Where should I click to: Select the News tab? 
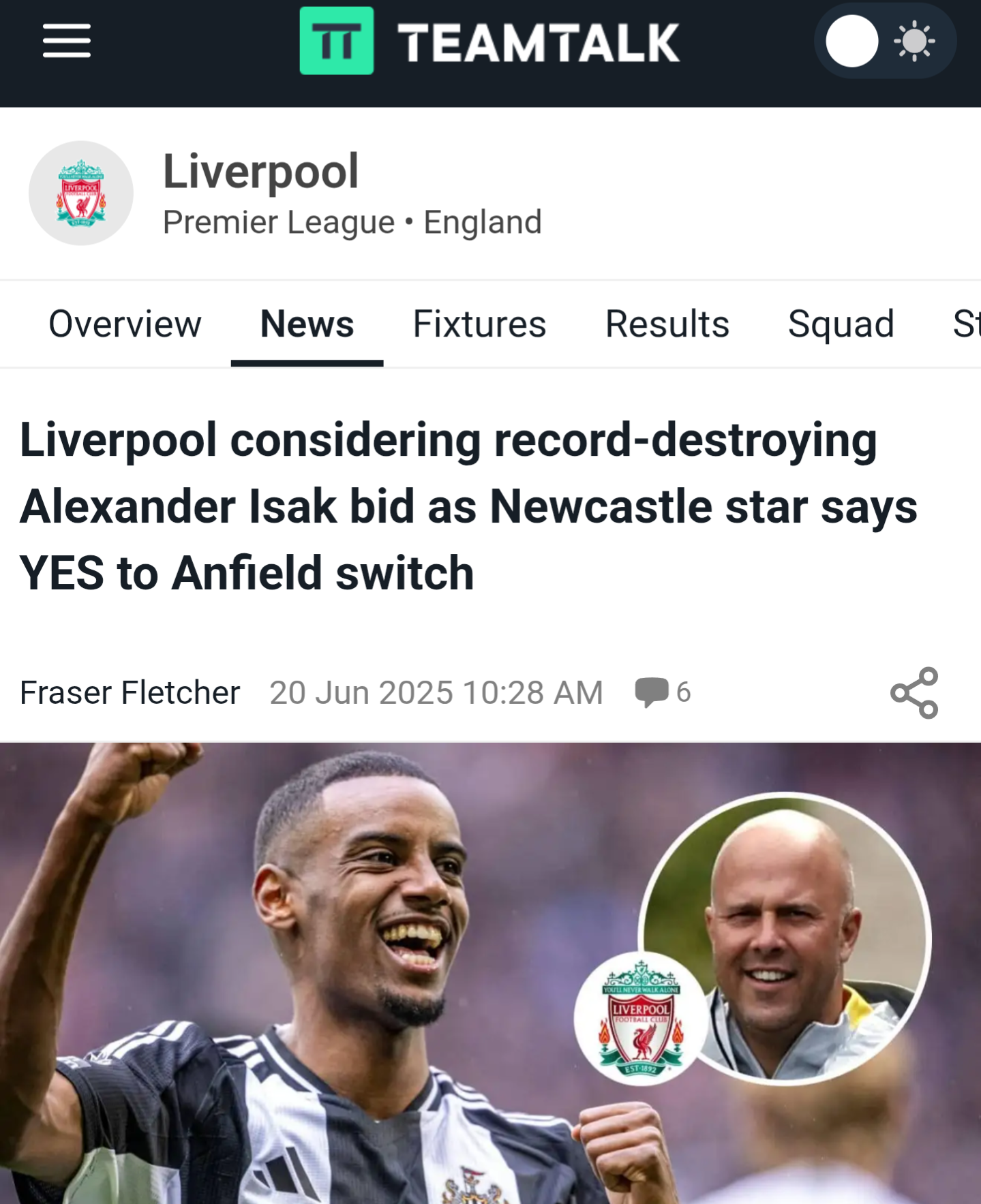point(307,324)
